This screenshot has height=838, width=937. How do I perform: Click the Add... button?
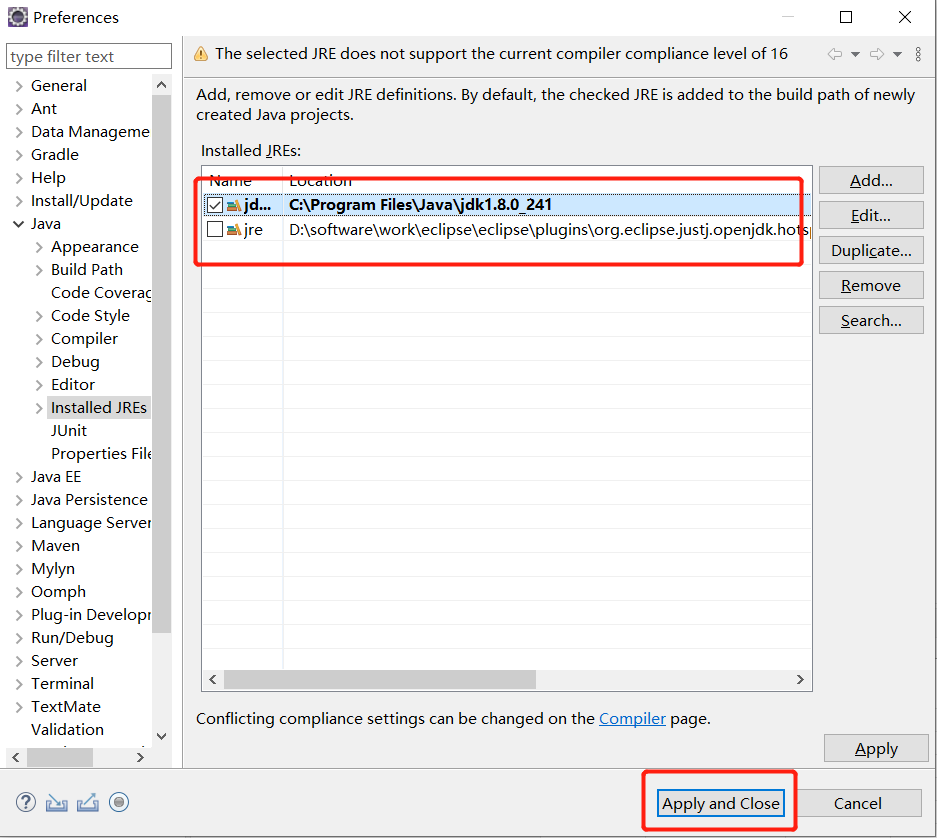coord(871,181)
